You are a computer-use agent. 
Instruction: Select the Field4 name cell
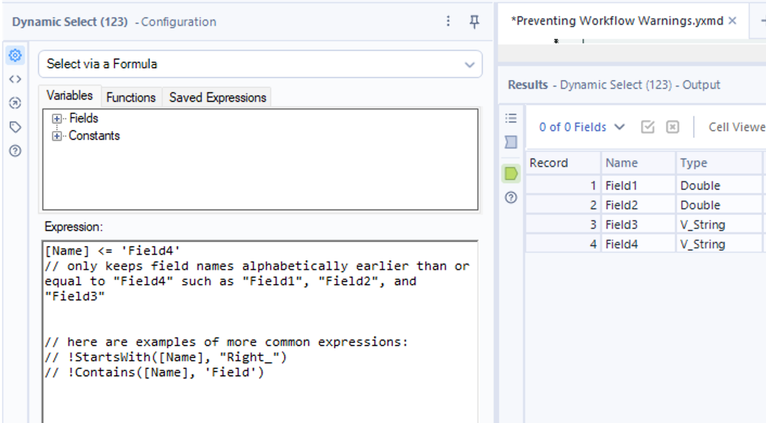(639, 244)
